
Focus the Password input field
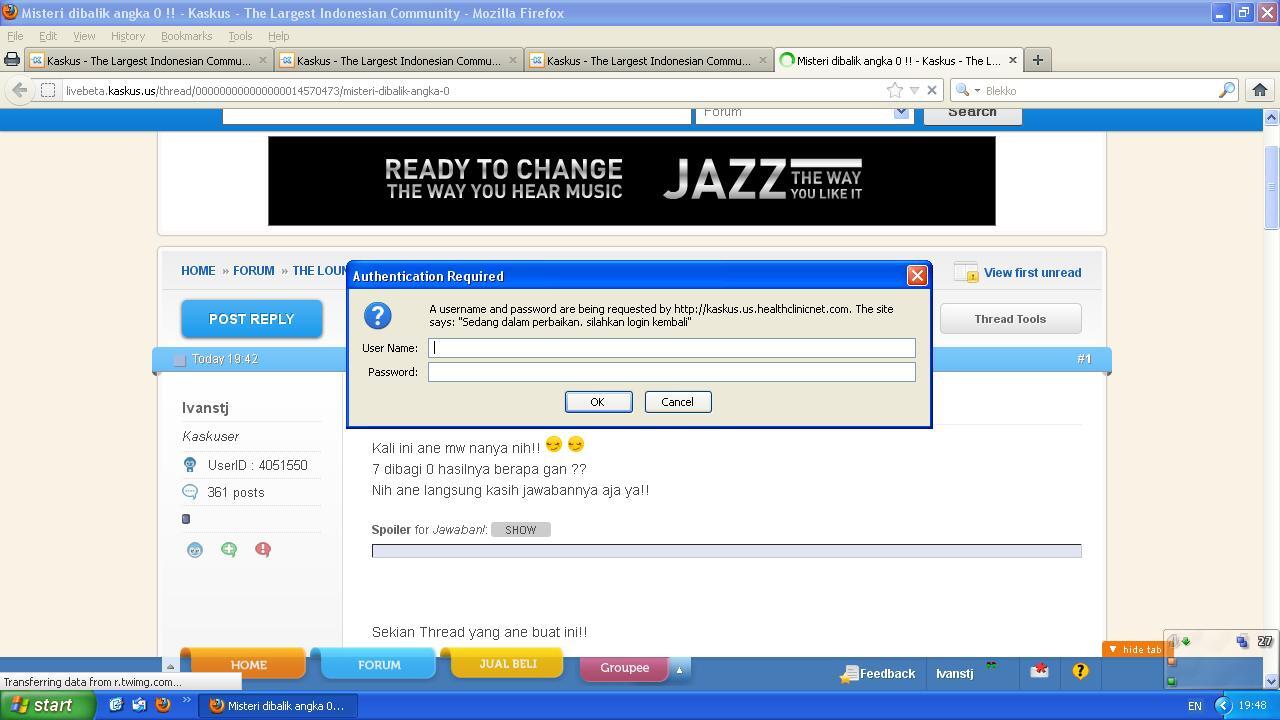pos(671,372)
